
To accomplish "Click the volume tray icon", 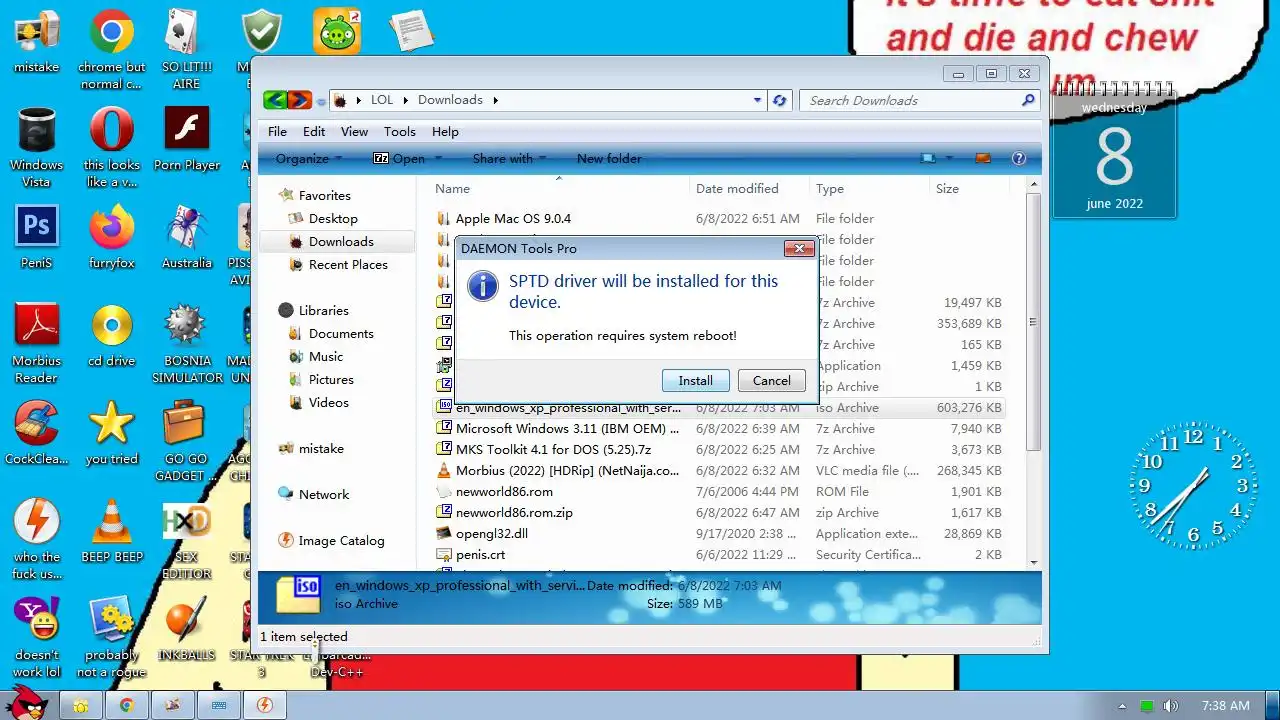I will pyautogui.click(x=1171, y=706).
